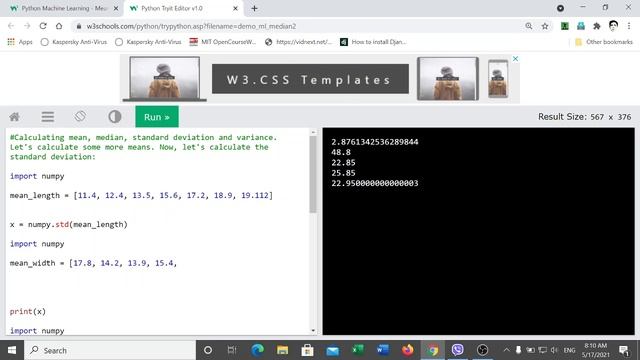Open the Chrome profile avatar
This screenshot has height=360, width=640.
(x=613, y=26)
